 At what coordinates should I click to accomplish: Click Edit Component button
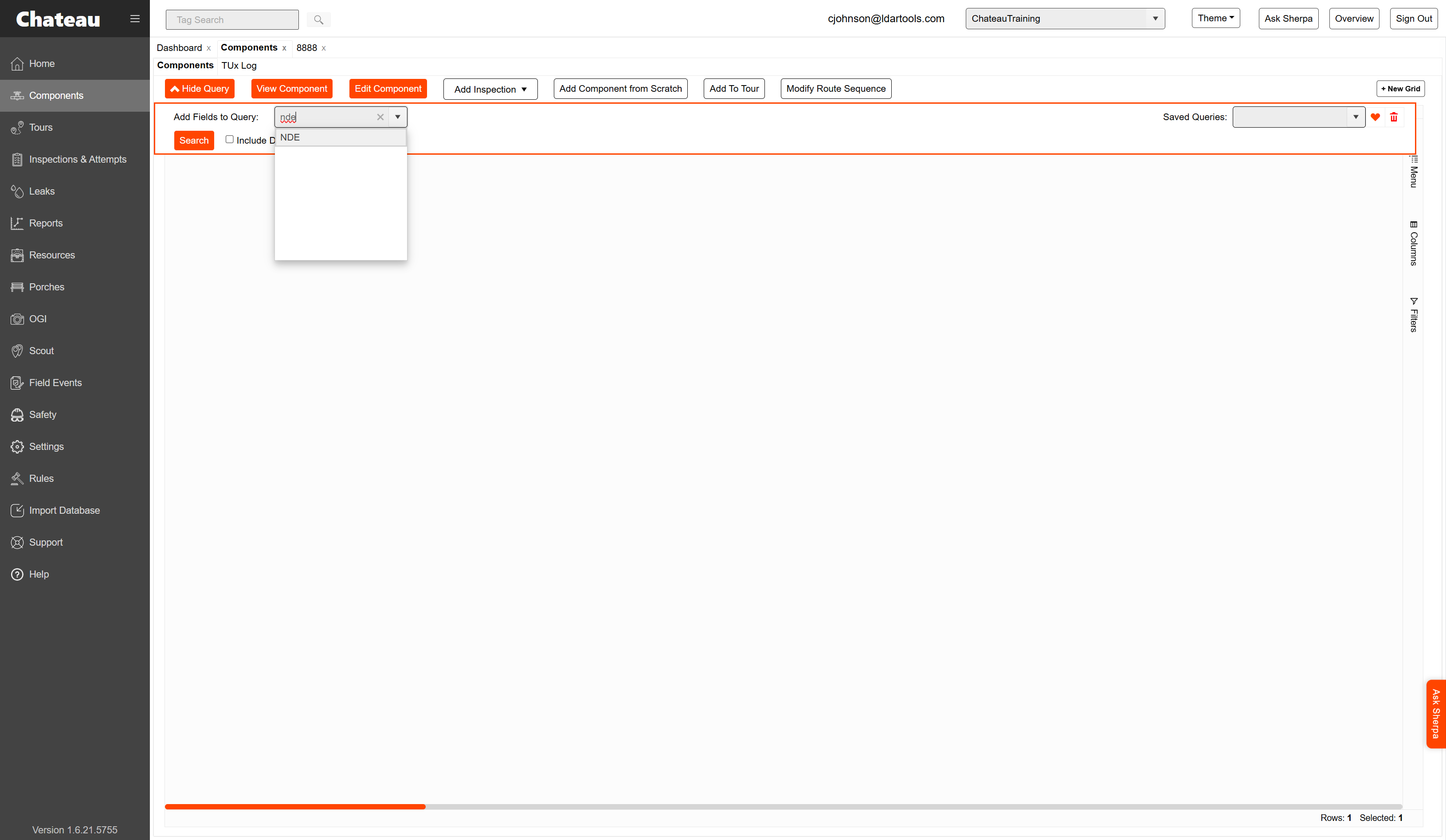[388, 89]
